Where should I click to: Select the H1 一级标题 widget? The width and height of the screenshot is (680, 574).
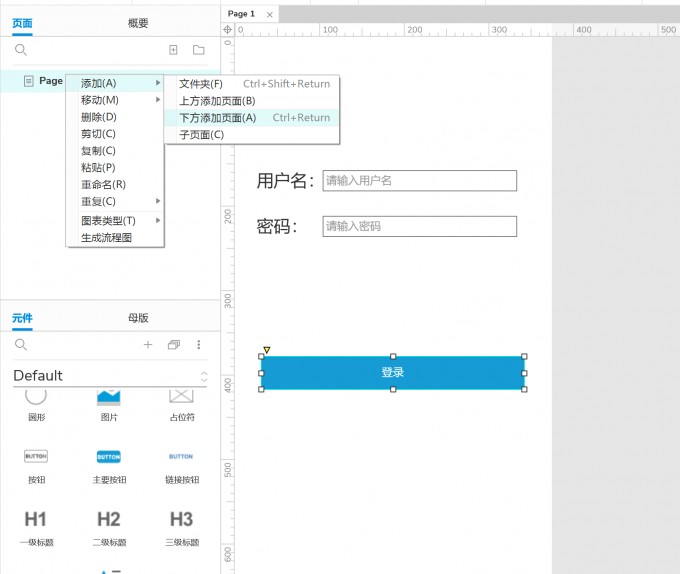point(36,528)
